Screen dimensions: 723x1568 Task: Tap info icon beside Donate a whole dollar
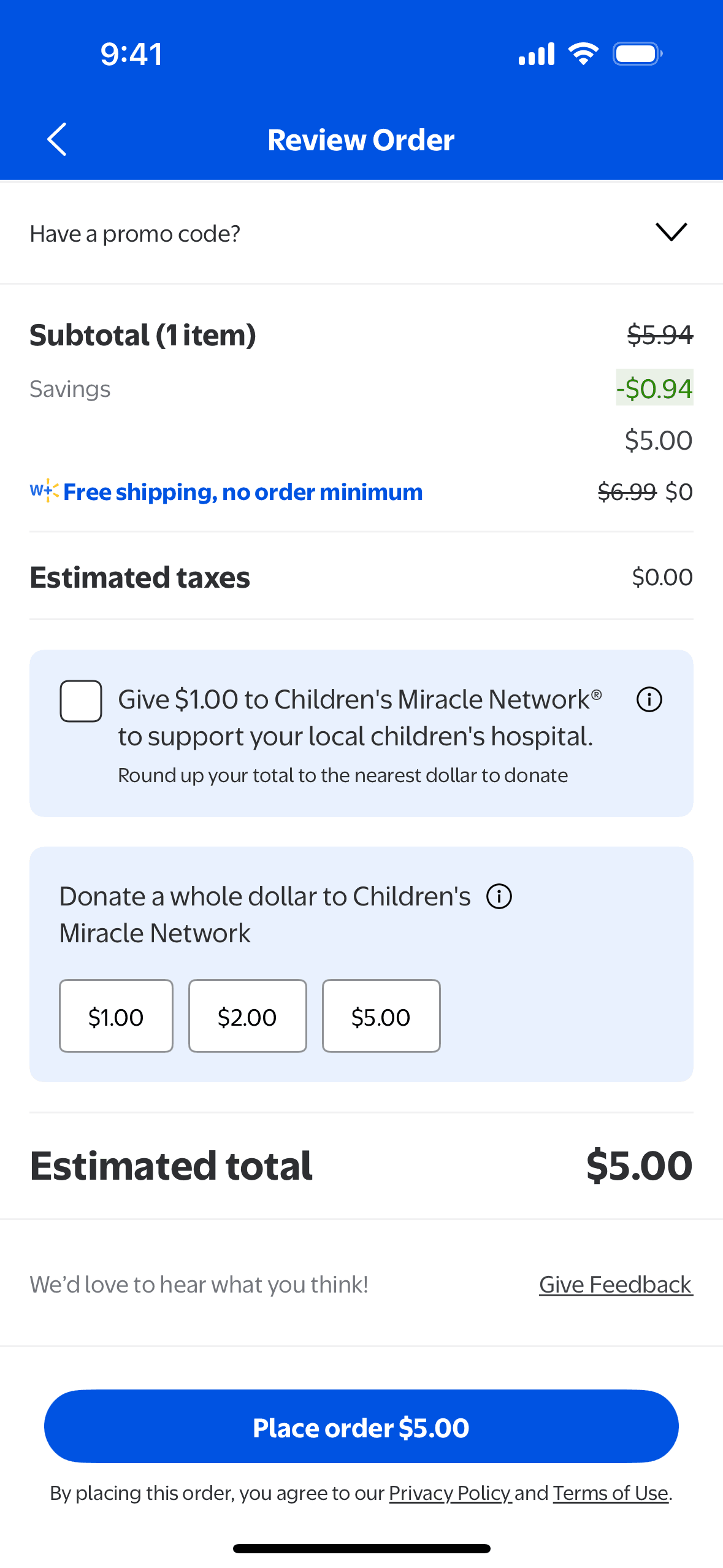(x=499, y=896)
